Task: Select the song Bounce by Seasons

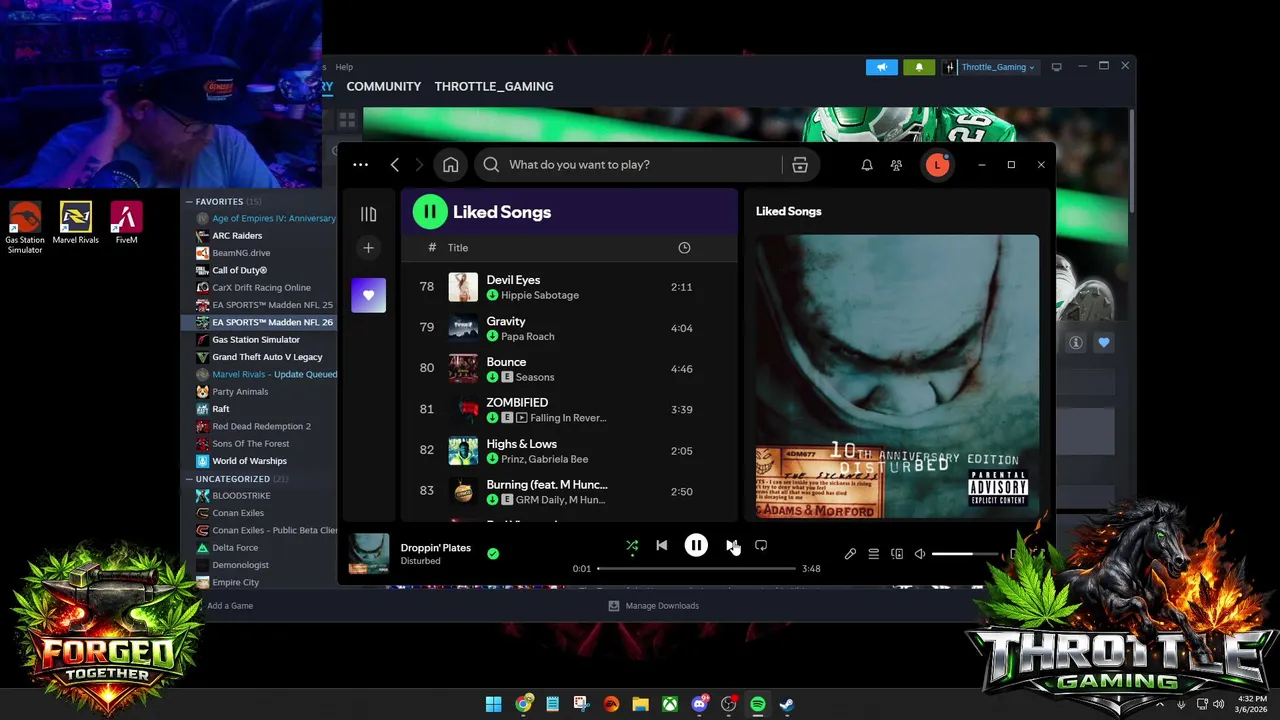Action: point(506,362)
